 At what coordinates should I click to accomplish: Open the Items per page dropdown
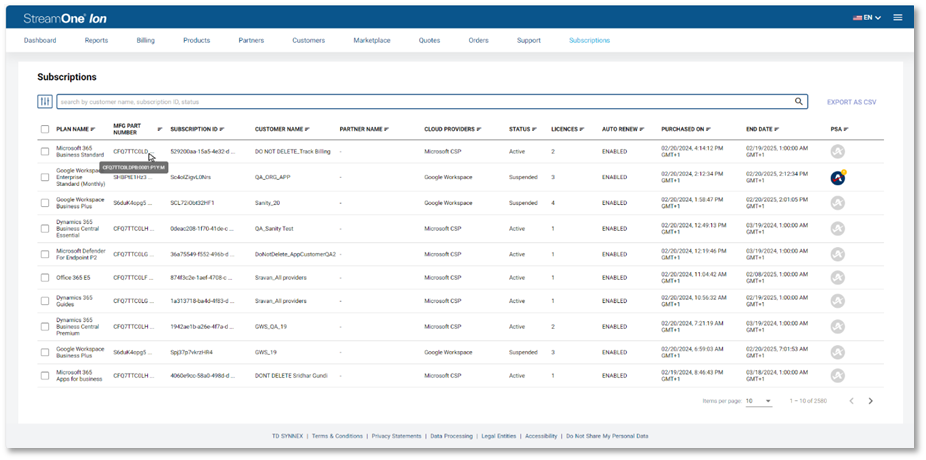point(759,401)
